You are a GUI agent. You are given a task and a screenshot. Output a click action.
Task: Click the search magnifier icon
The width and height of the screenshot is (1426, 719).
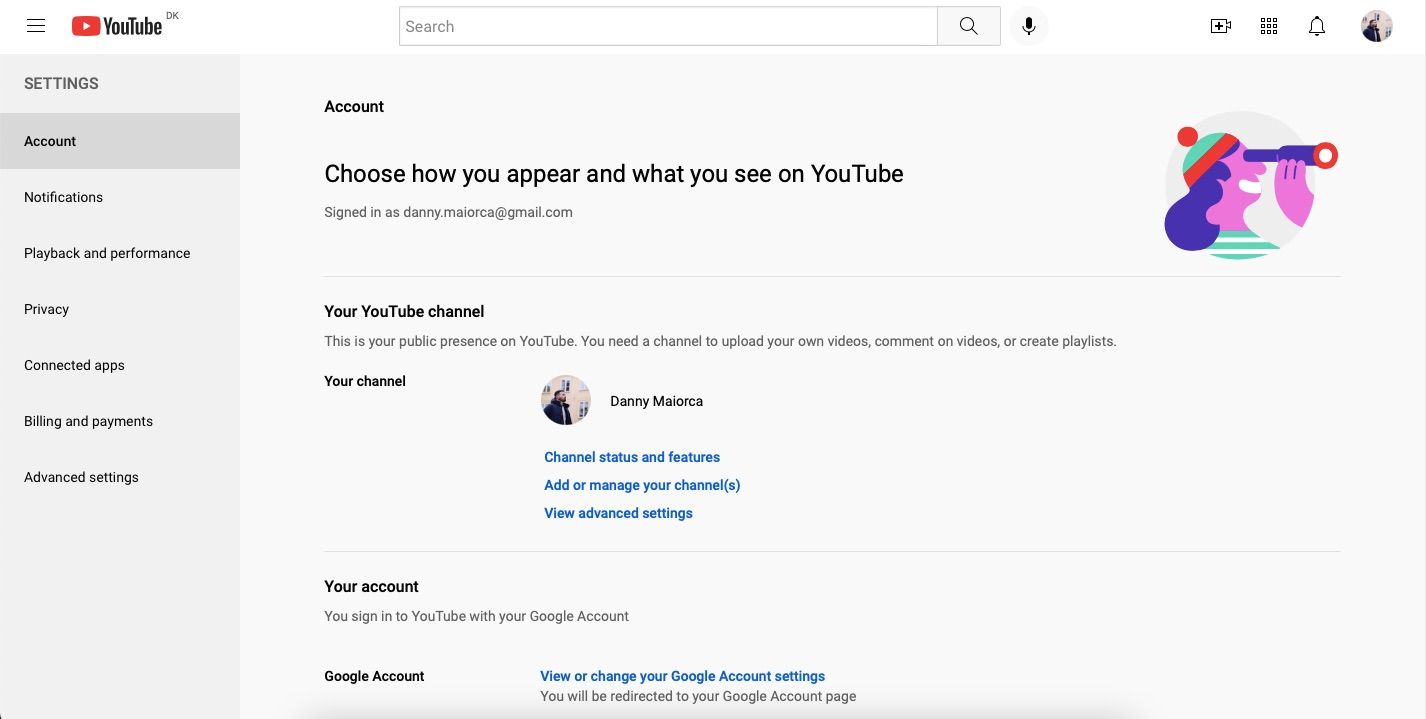coord(967,26)
